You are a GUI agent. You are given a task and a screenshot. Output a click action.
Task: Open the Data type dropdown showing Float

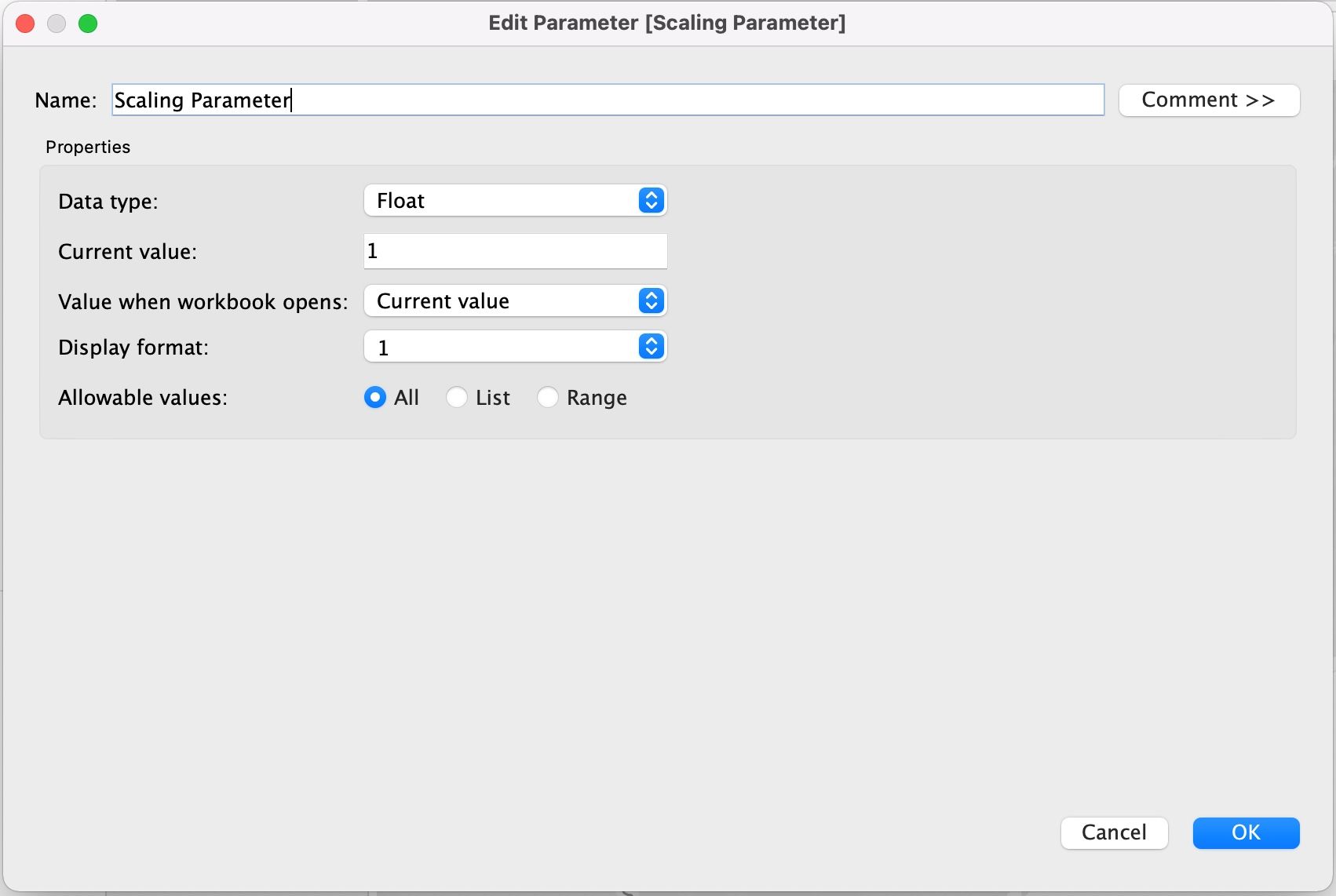(x=502, y=201)
